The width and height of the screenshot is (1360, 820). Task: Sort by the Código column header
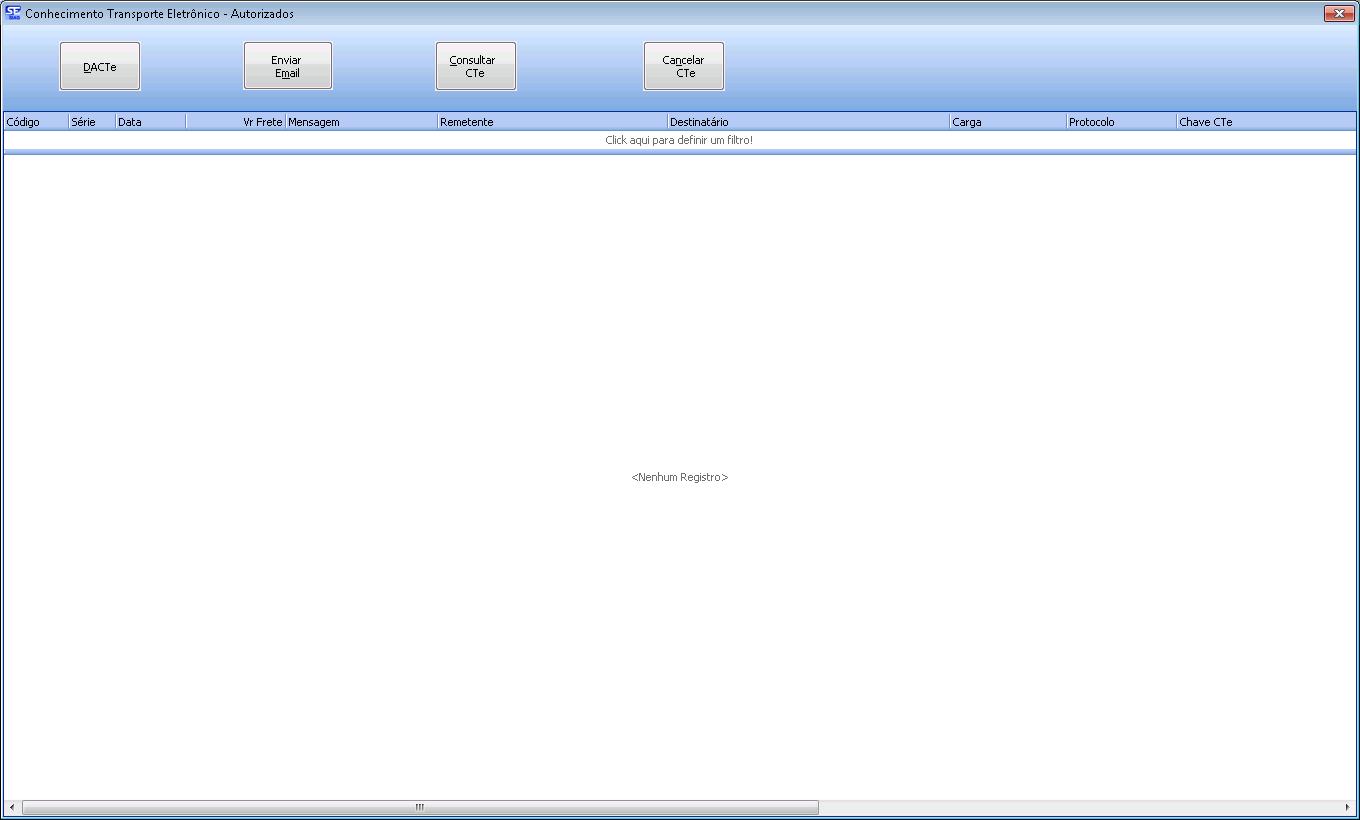[x=35, y=122]
